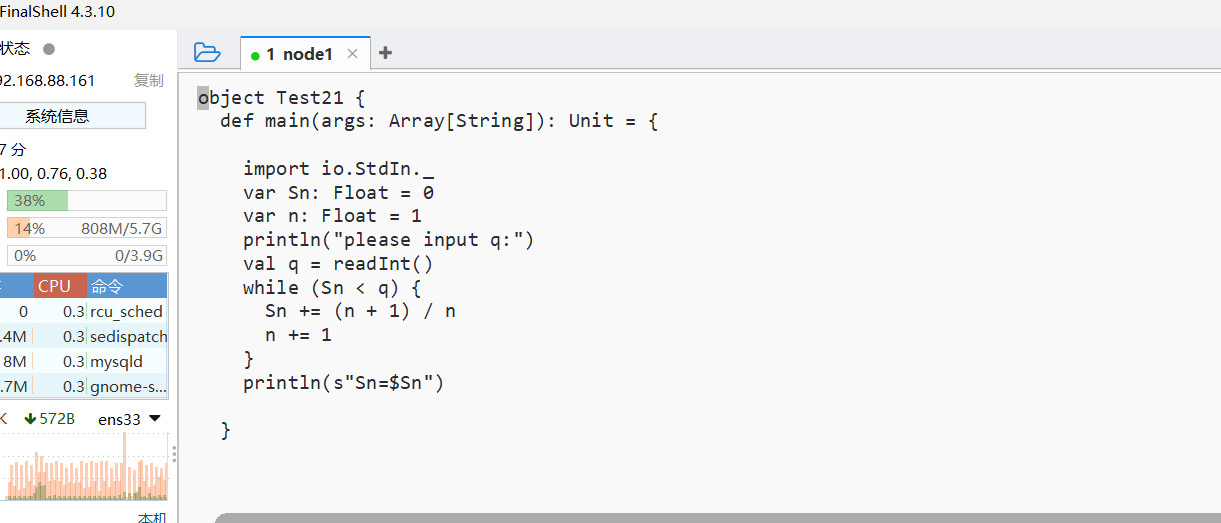Close the node1 tab
The image size is (1221, 523).
(352, 54)
